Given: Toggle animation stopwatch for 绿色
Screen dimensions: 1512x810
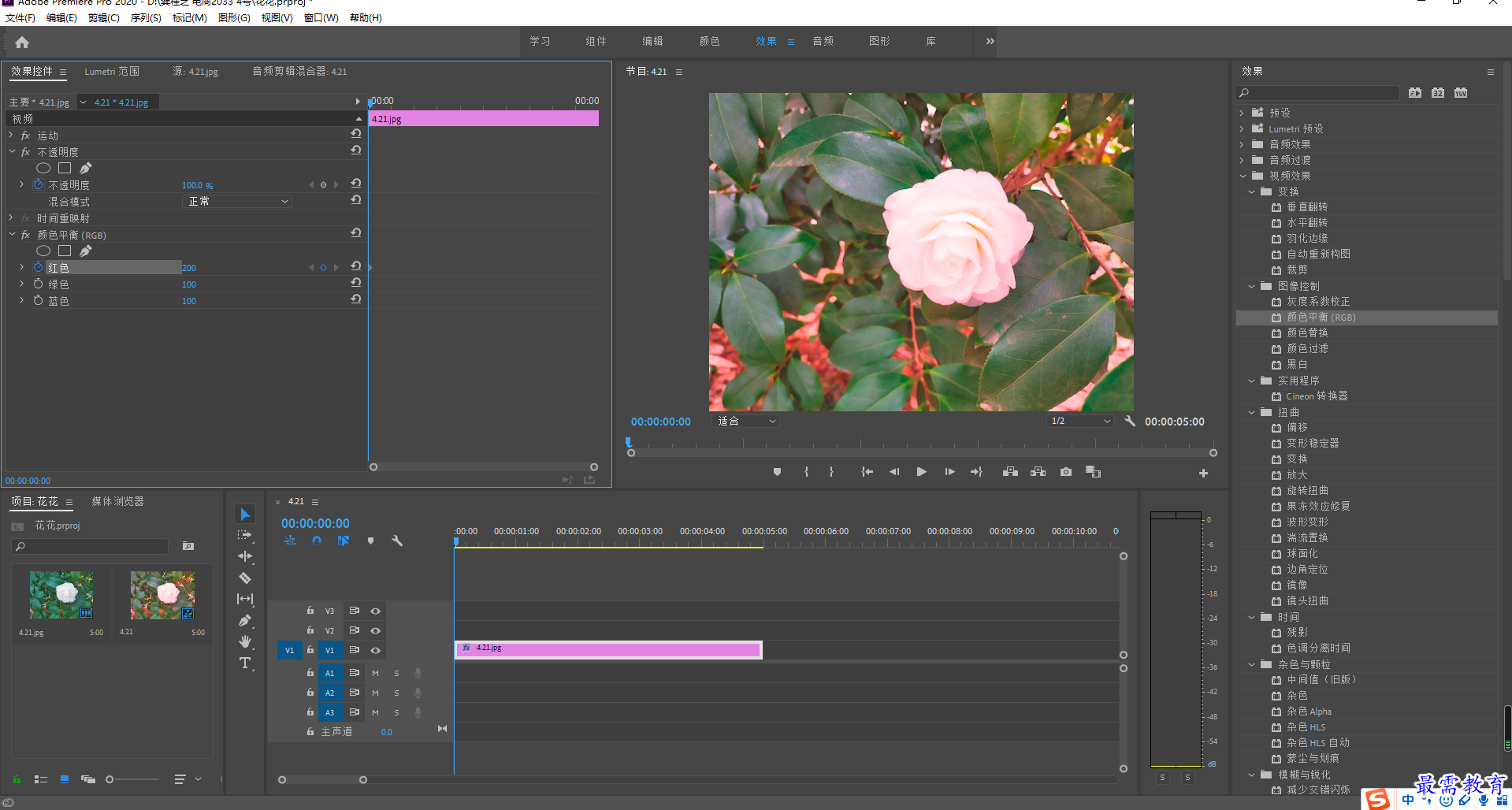Looking at the screenshot, I should 38,284.
